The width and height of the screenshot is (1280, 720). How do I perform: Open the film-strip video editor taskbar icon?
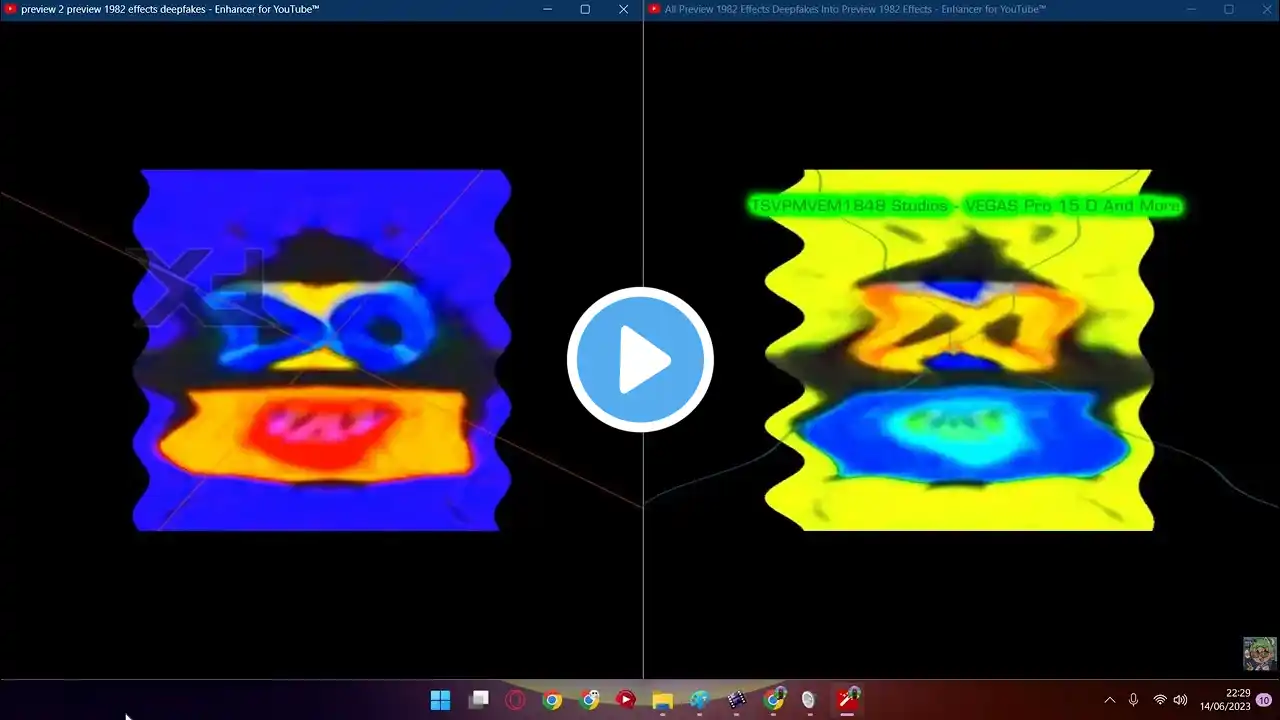(x=737, y=700)
